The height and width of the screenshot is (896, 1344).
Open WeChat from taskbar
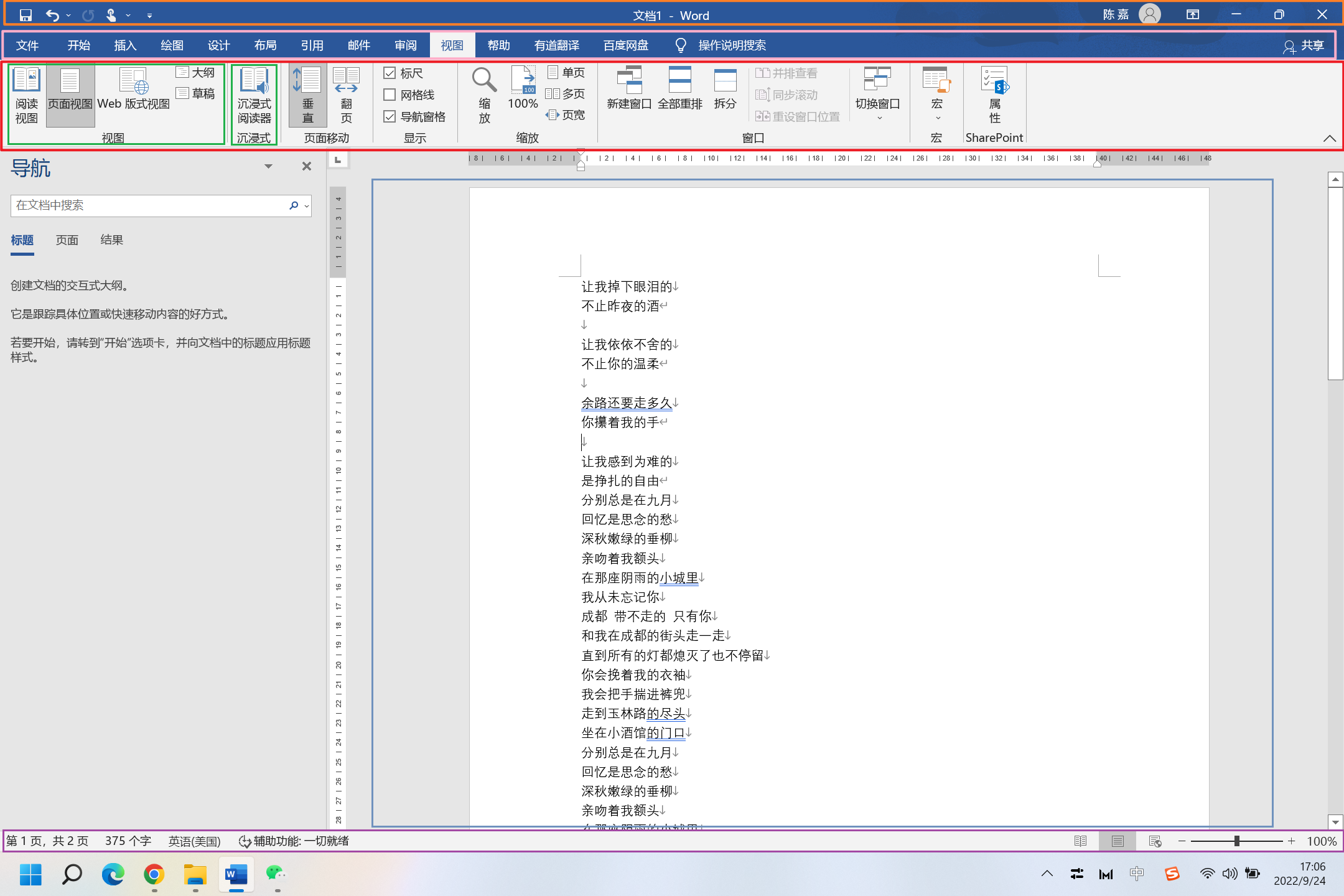[x=276, y=874]
